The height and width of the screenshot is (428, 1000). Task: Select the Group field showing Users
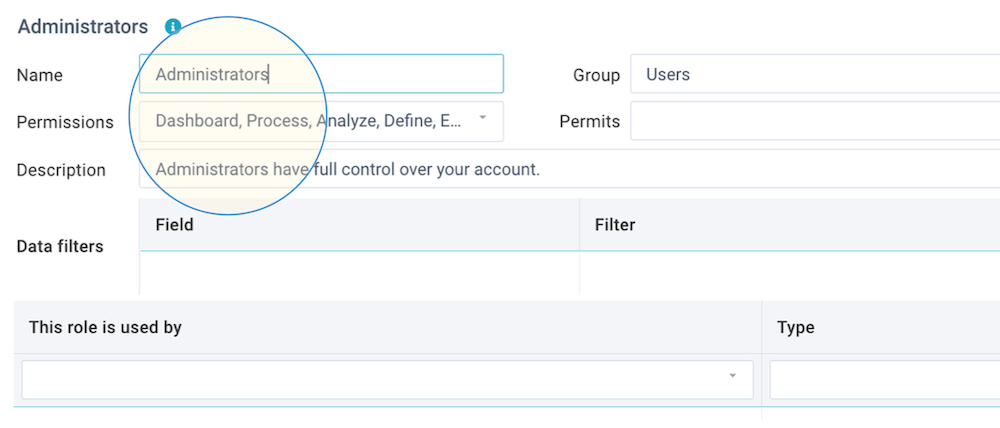815,74
